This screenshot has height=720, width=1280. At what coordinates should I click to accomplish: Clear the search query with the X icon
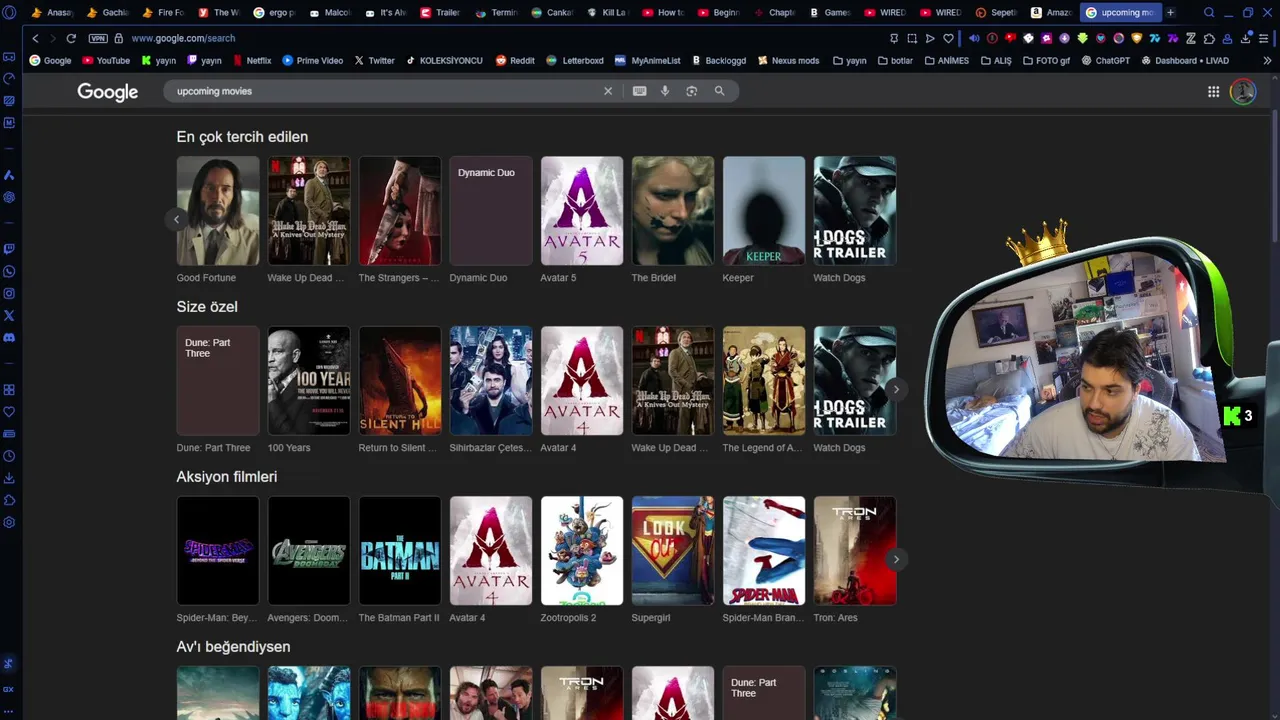pos(607,91)
